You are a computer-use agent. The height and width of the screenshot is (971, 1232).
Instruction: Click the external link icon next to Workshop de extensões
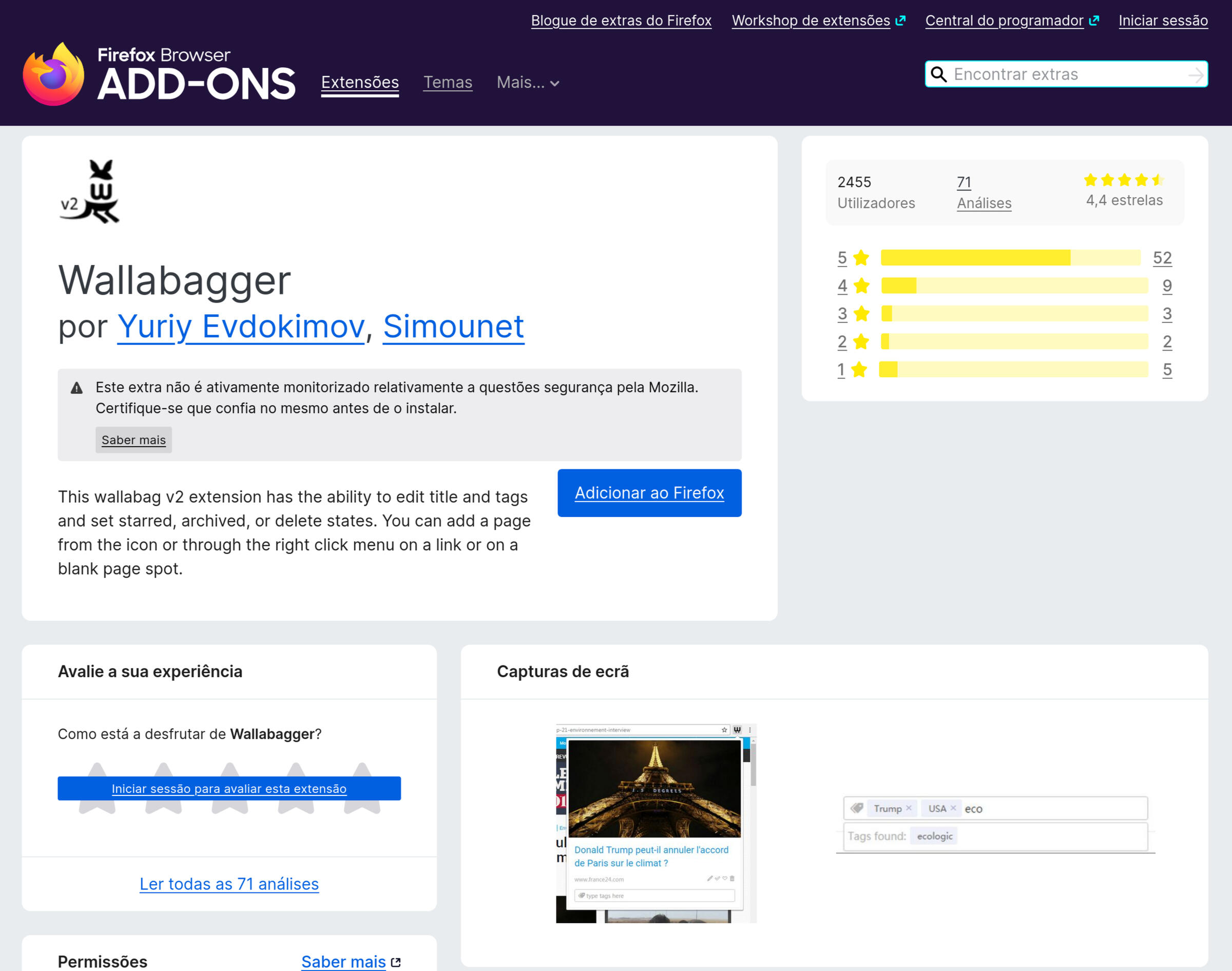tap(901, 20)
